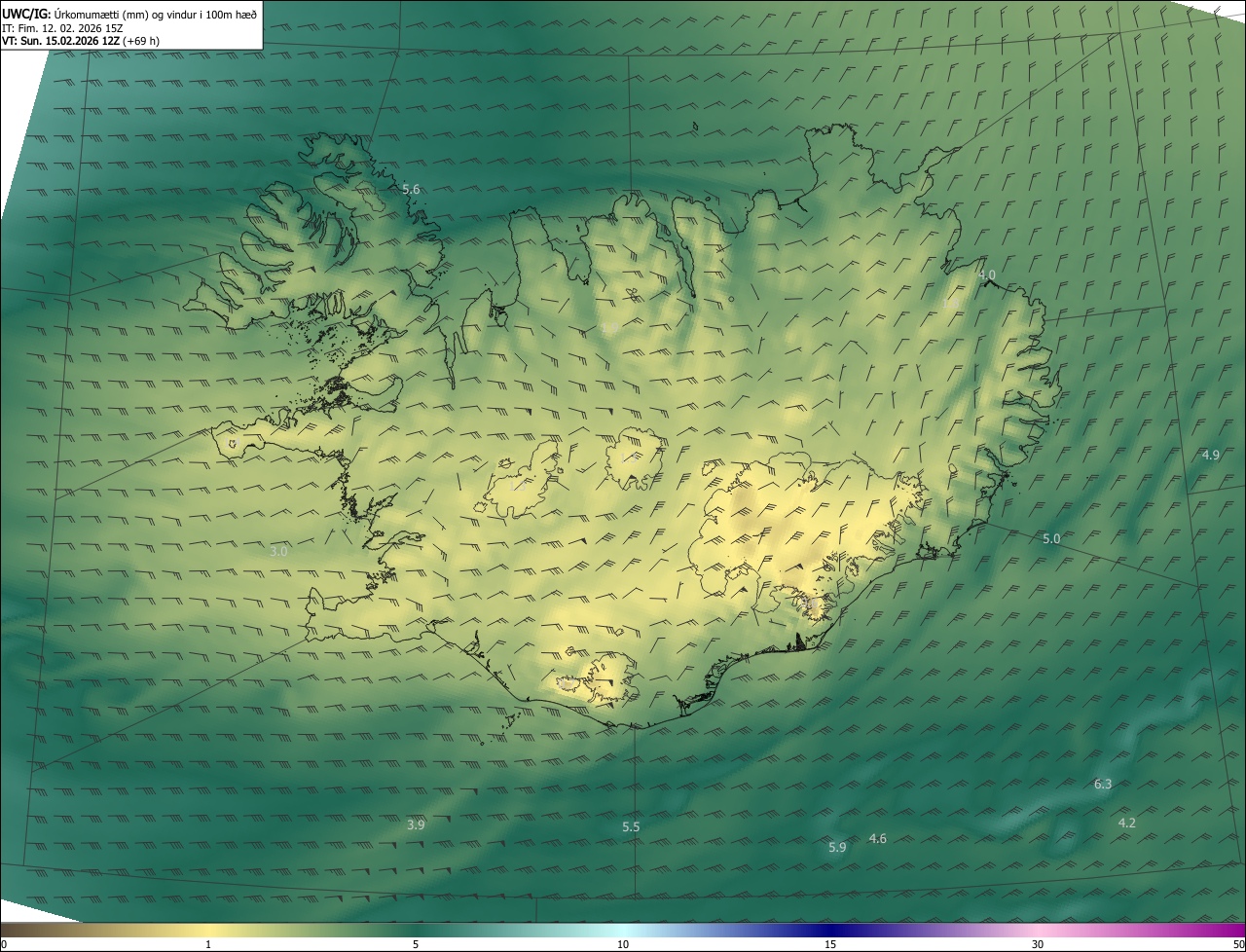Select the 'IT: Fim. 12. 02. 2026 15Z' line

click(x=62, y=28)
